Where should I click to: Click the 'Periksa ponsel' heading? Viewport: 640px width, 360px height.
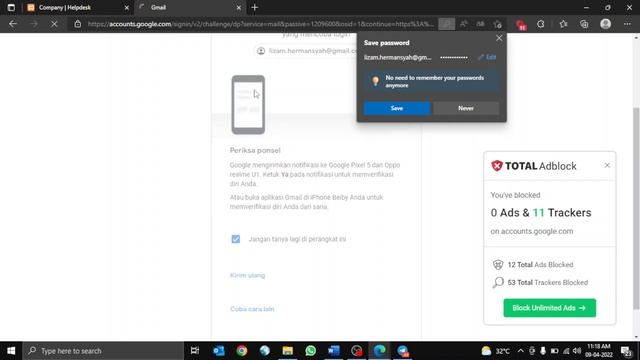[x=255, y=150]
